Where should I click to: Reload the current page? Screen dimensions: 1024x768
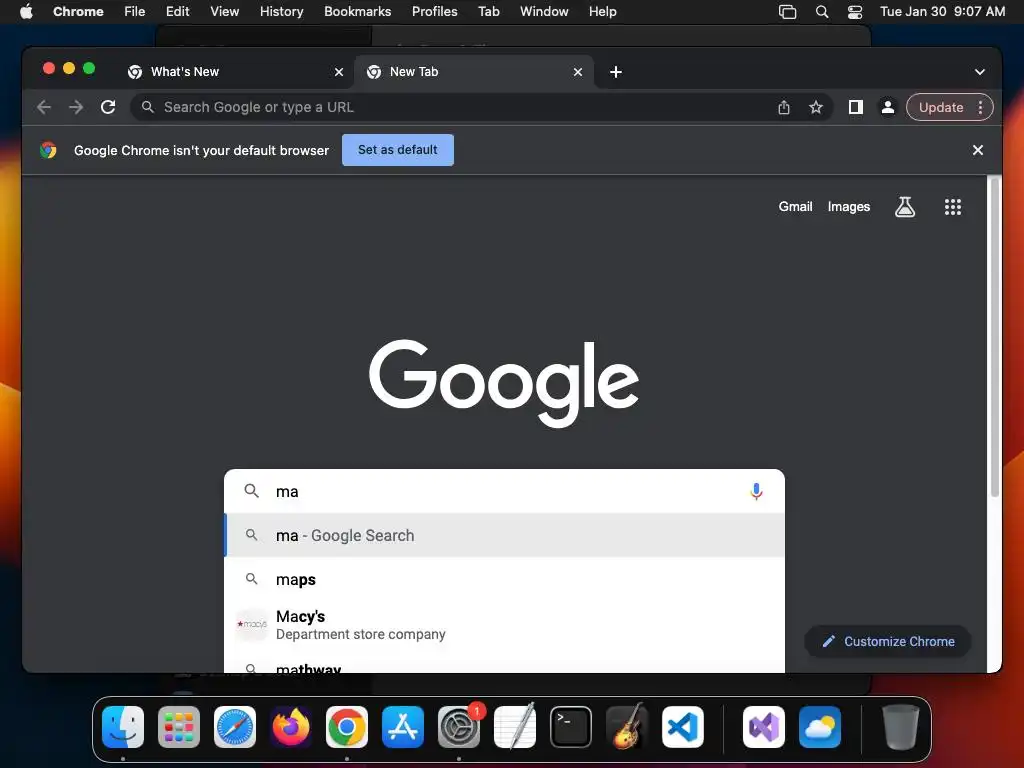[108, 107]
